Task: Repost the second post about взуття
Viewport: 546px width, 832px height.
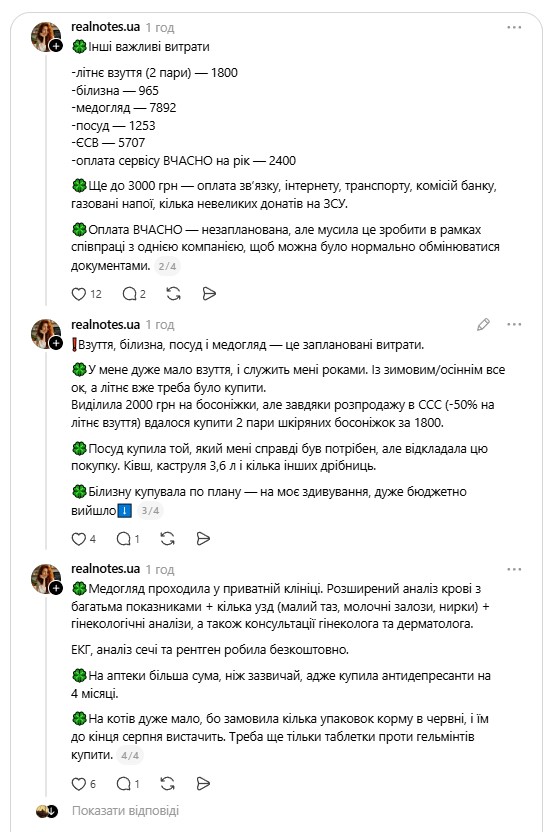Action: click(x=168, y=539)
